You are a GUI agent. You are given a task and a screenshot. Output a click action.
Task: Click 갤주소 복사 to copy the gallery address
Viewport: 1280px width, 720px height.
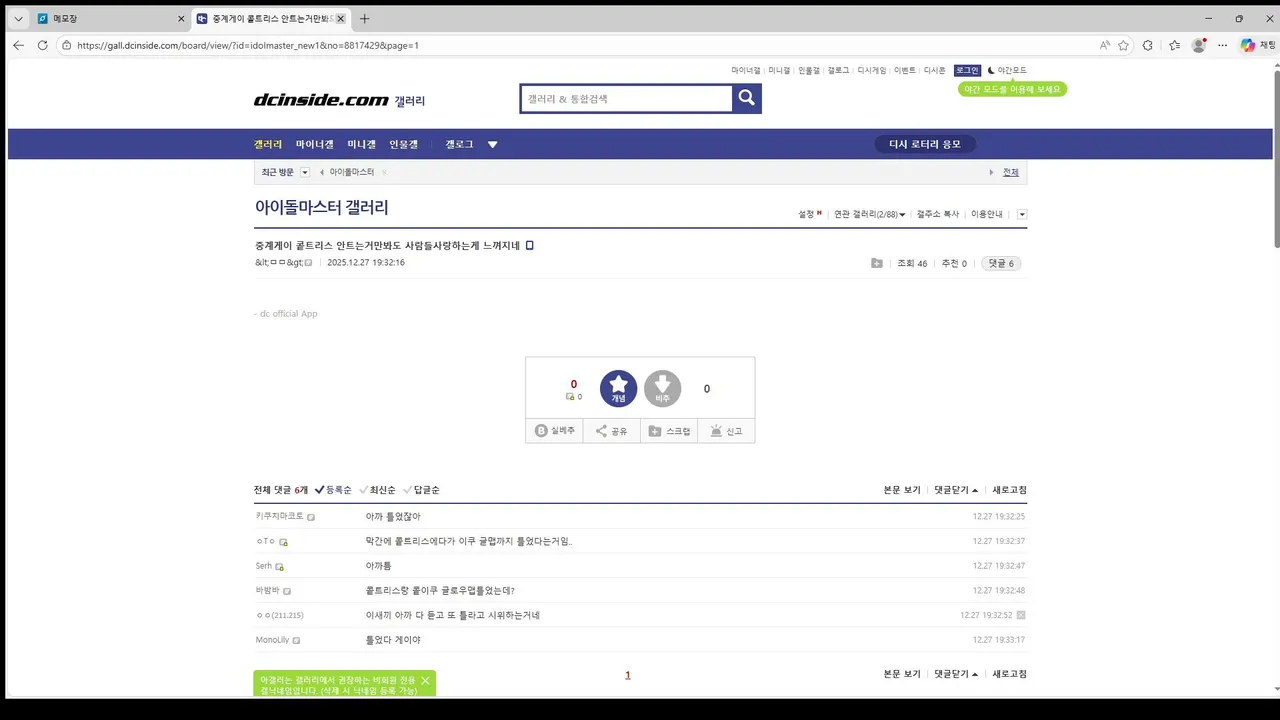point(938,214)
